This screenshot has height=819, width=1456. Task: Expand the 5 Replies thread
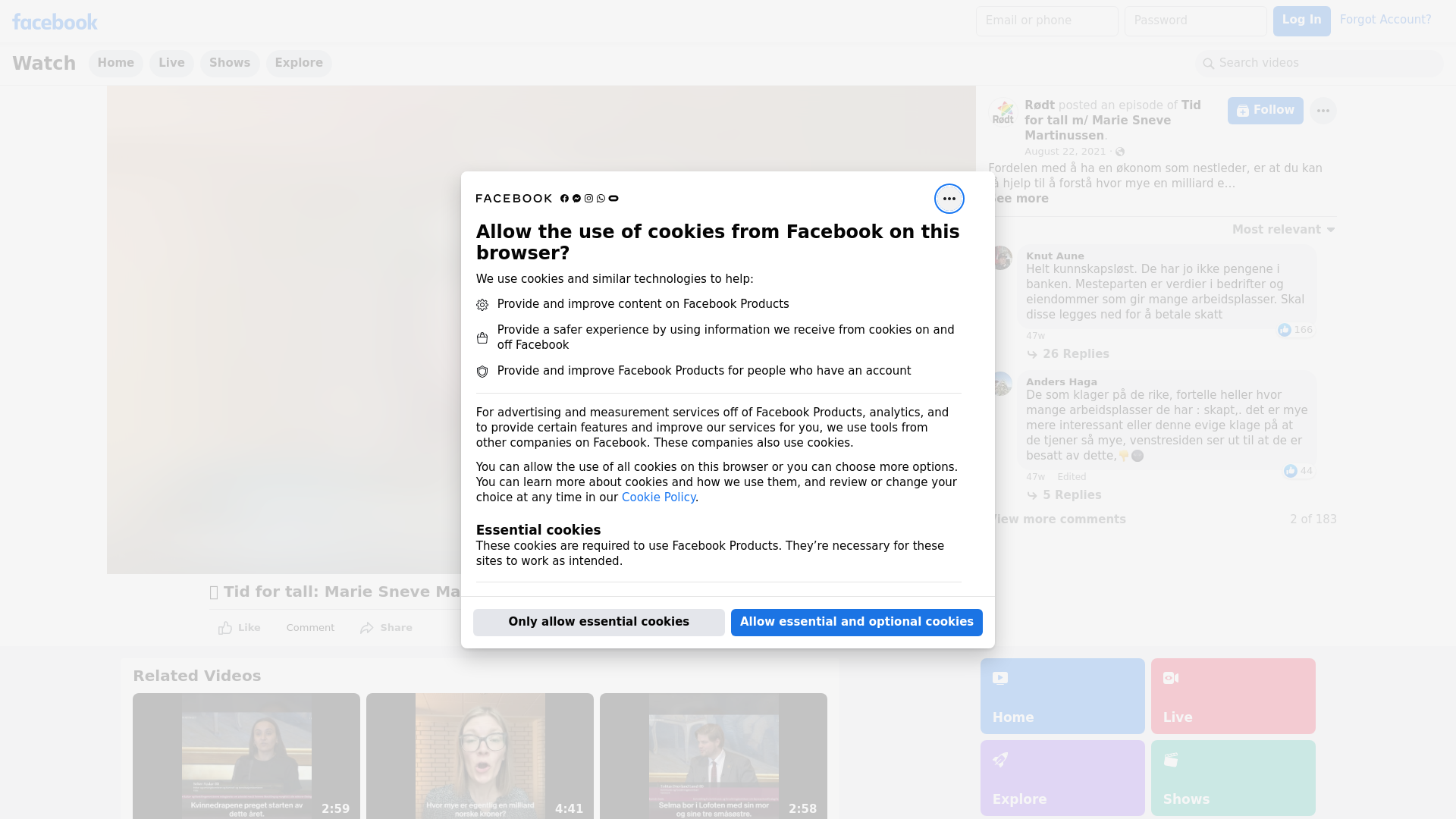coord(1064,495)
